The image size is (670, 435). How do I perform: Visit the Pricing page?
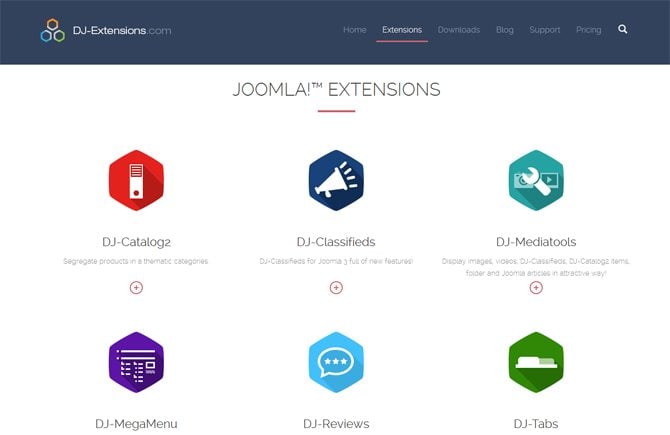tap(588, 30)
